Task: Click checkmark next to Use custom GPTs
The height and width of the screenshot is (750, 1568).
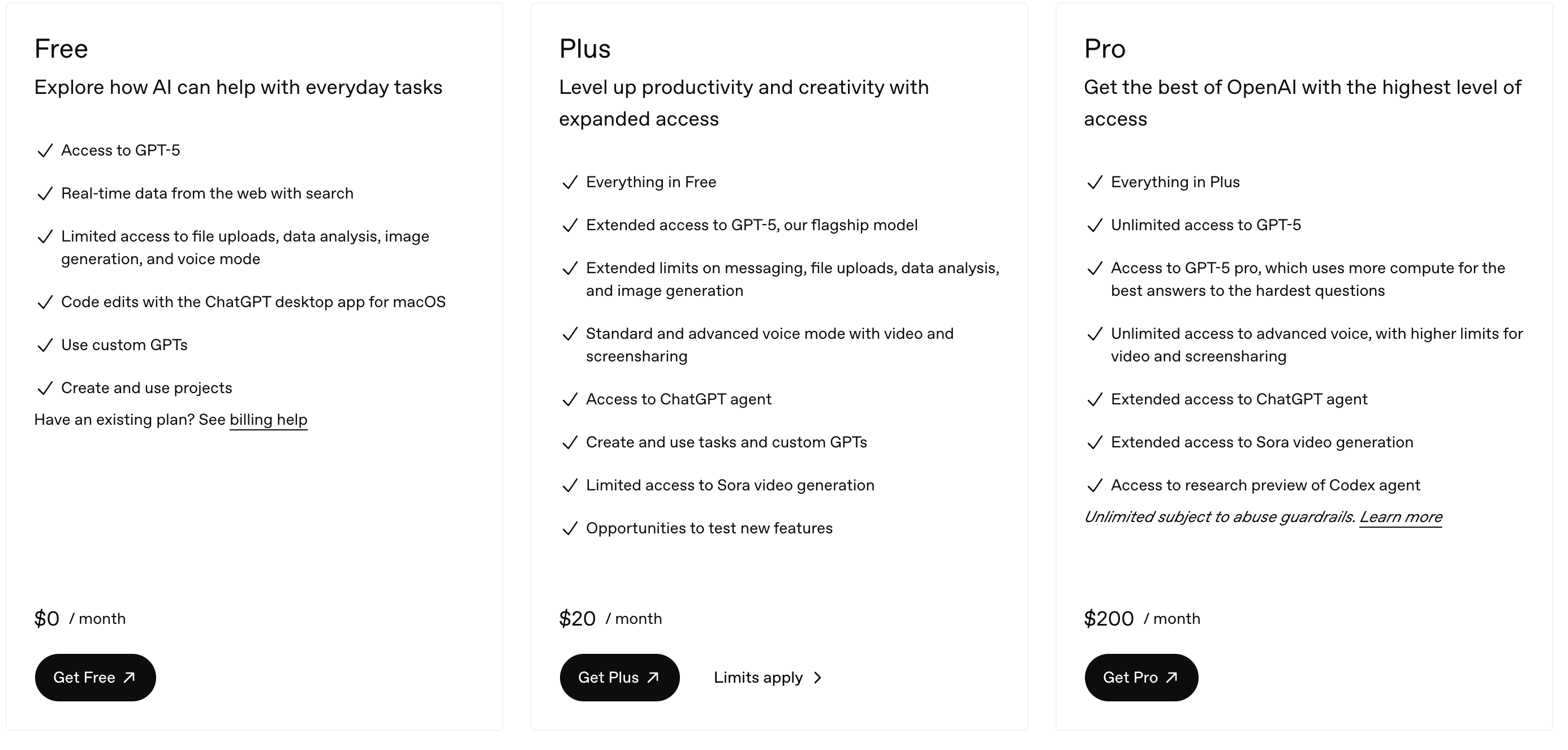Action: click(45, 345)
